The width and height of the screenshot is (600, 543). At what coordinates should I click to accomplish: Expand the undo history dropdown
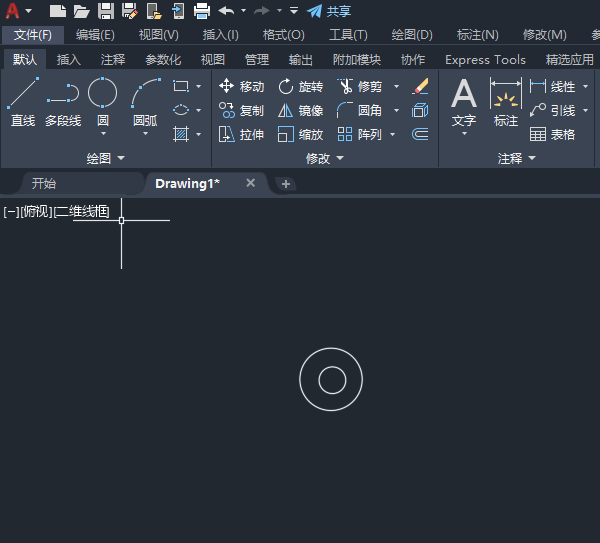tap(243, 11)
